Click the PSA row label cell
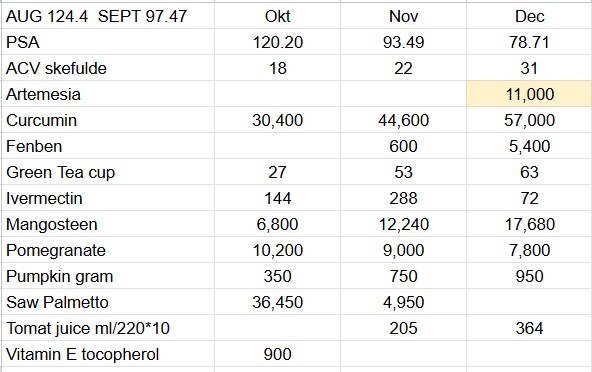 108,42
